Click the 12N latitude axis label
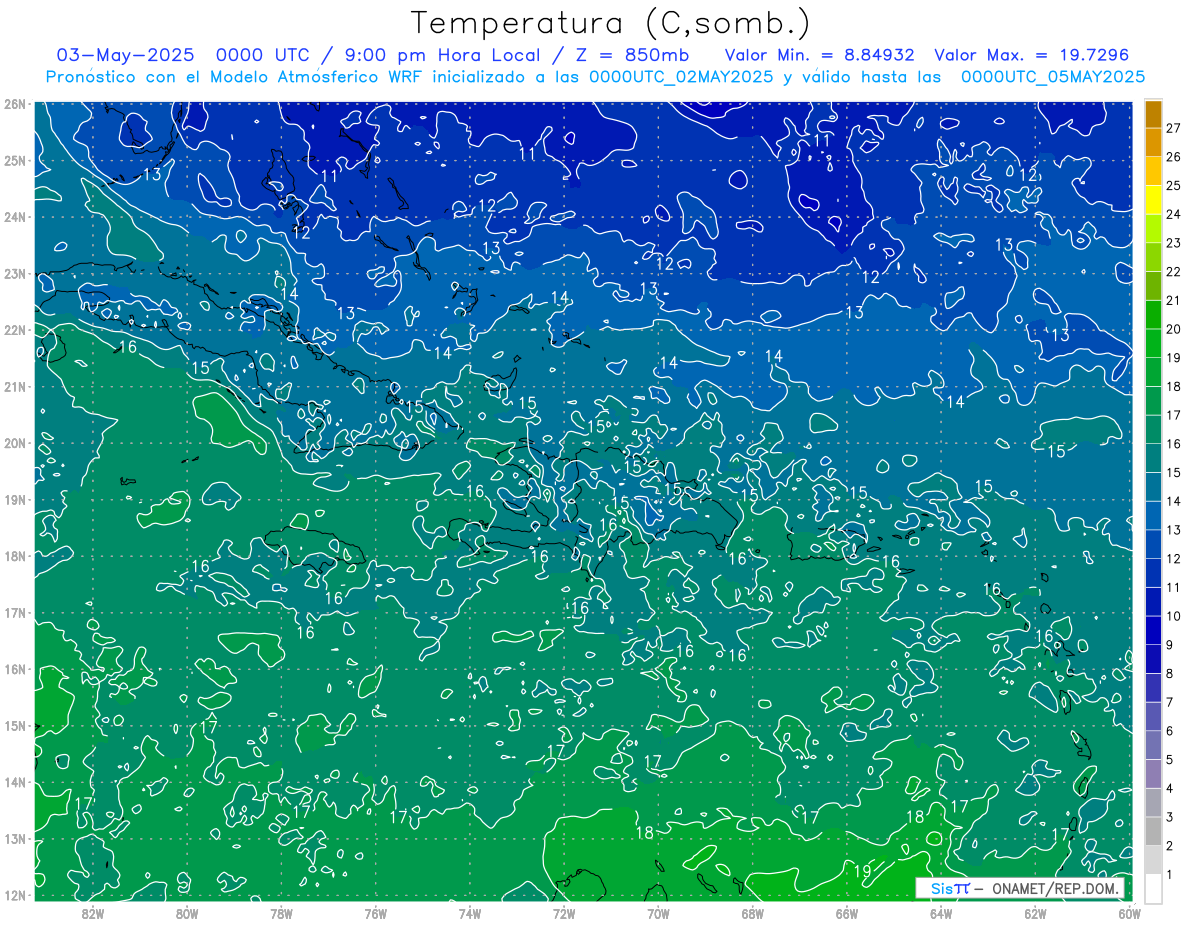This screenshot has width=1200, height=927. pos(14,895)
